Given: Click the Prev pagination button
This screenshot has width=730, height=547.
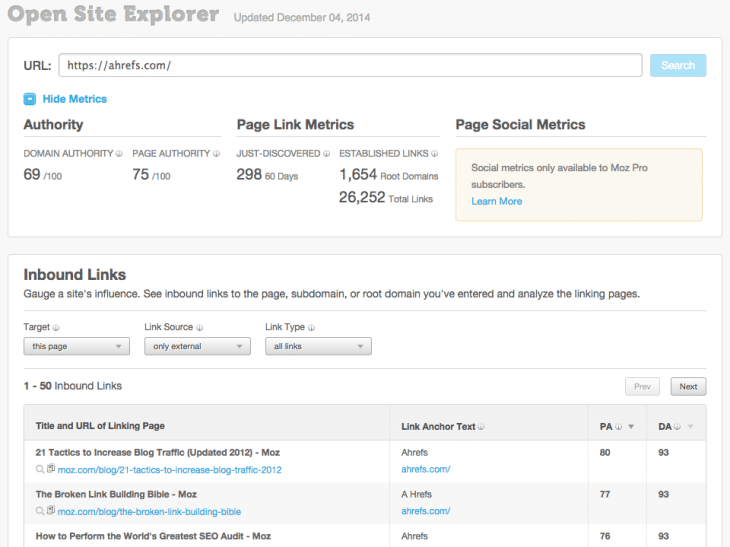Looking at the screenshot, I should (x=642, y=386).
